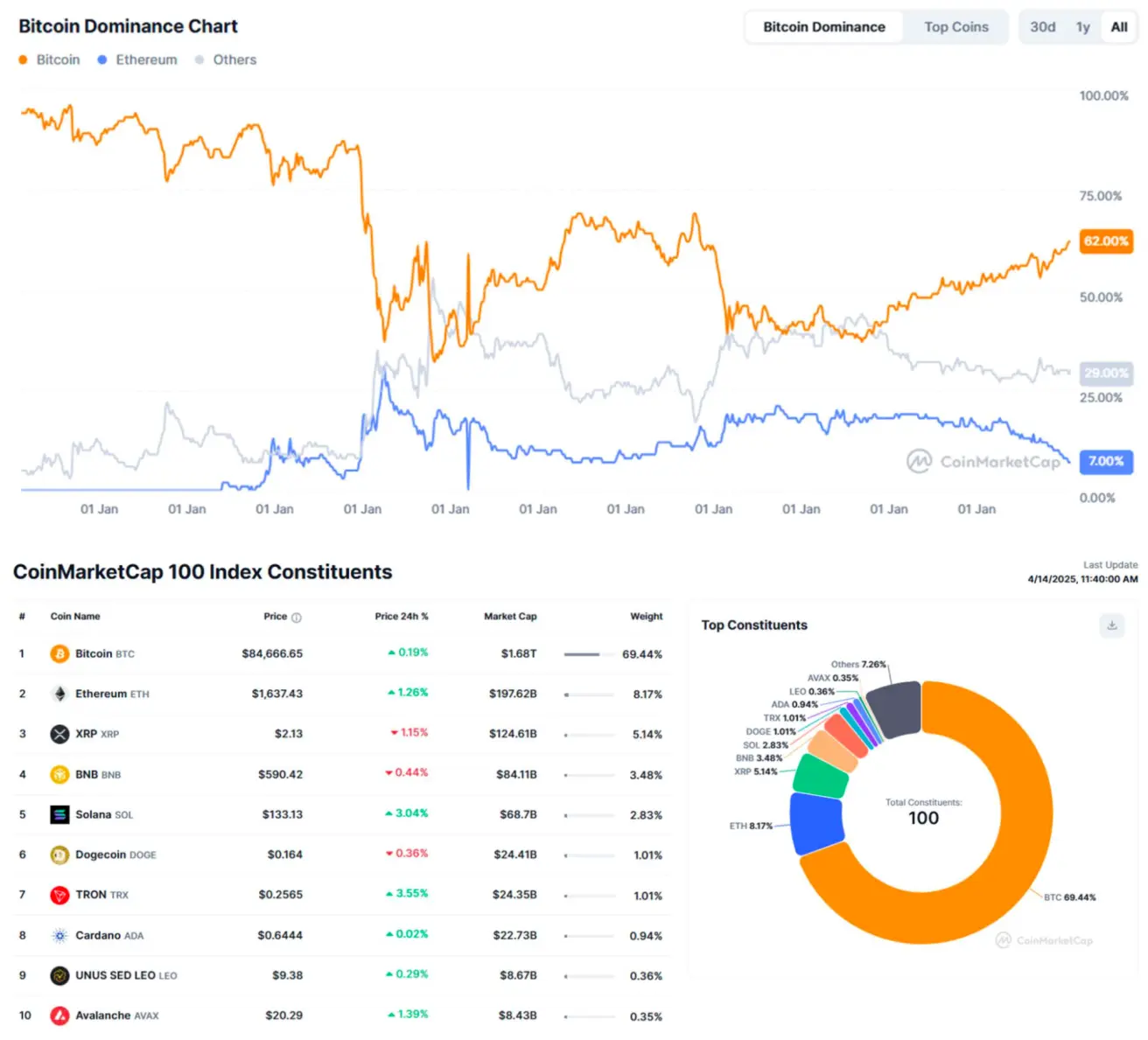Click the Ethereum coin logo icon
1148x1040 pixels.
click(x=59, y=694)
